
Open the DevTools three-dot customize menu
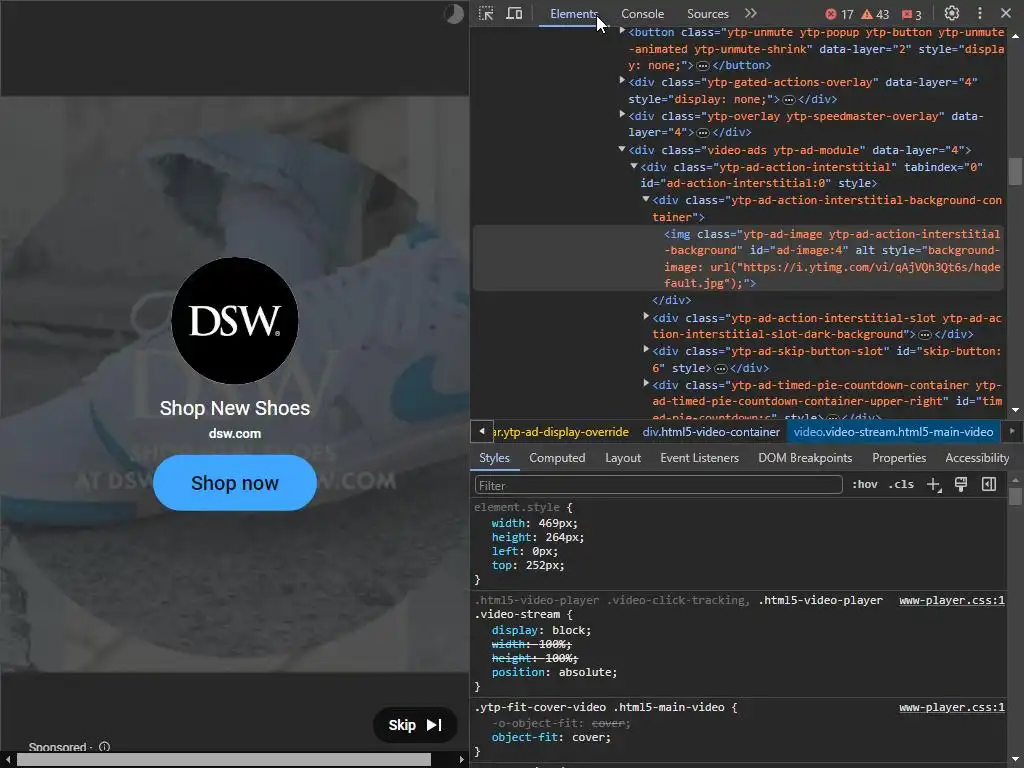(980, 13)
